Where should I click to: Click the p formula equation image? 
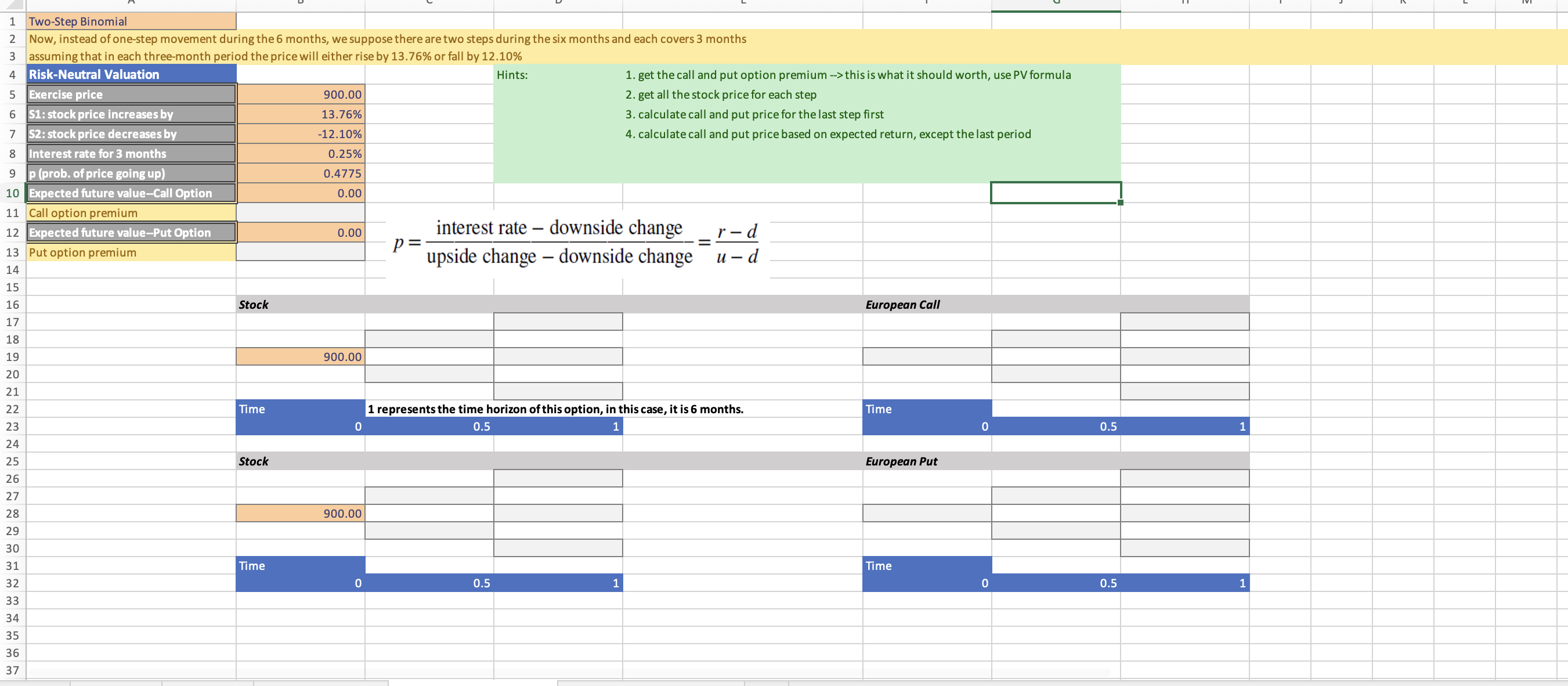point(577,243)
